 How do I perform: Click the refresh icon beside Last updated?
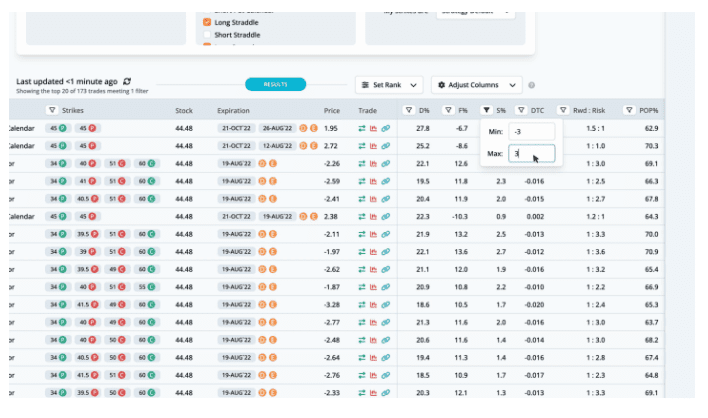(x=127, y=81)
